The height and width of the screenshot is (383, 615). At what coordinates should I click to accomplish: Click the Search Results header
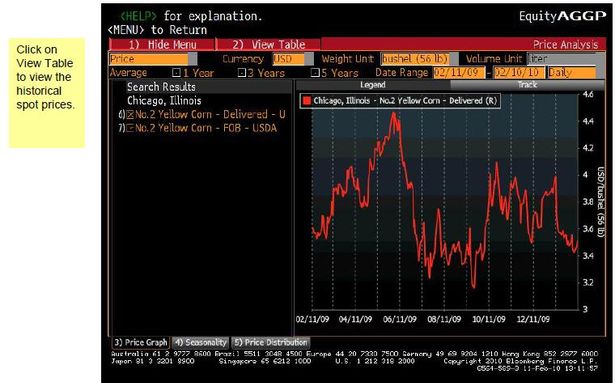(161, 87)
